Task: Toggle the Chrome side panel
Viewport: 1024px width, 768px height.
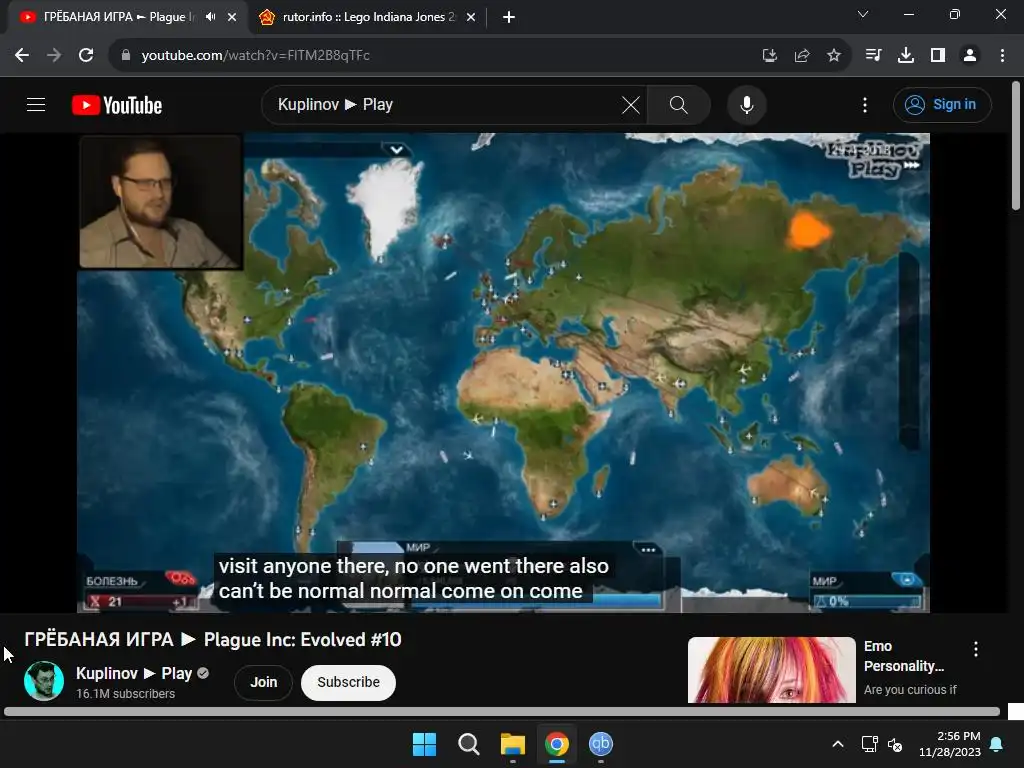Action: point(938,55)
